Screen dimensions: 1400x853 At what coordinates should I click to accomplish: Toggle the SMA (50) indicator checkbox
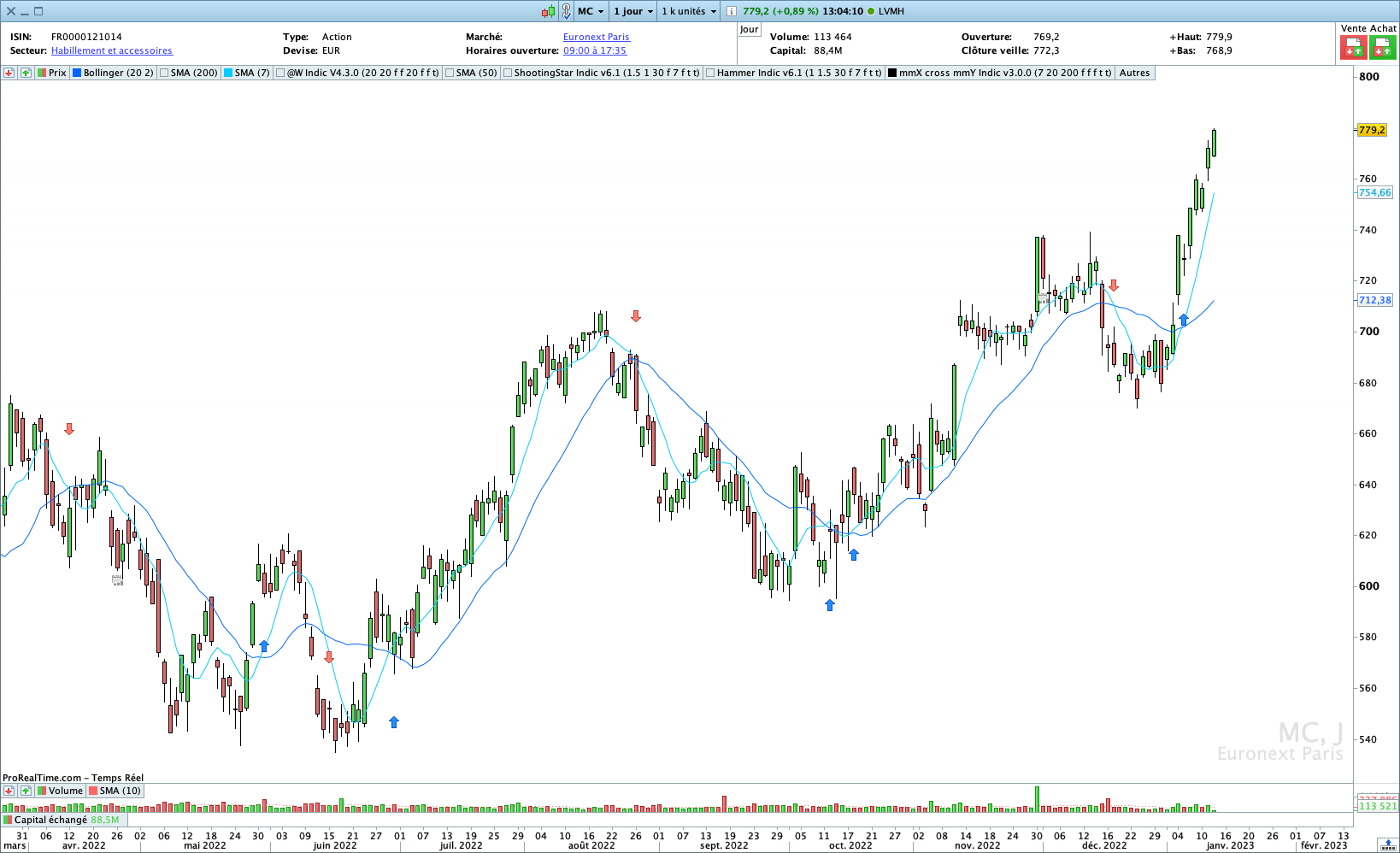click(450, 73)
